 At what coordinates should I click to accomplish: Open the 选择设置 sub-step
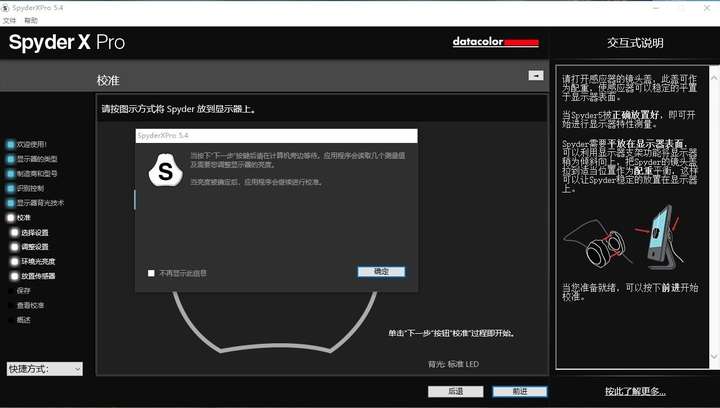pos(29,233)
